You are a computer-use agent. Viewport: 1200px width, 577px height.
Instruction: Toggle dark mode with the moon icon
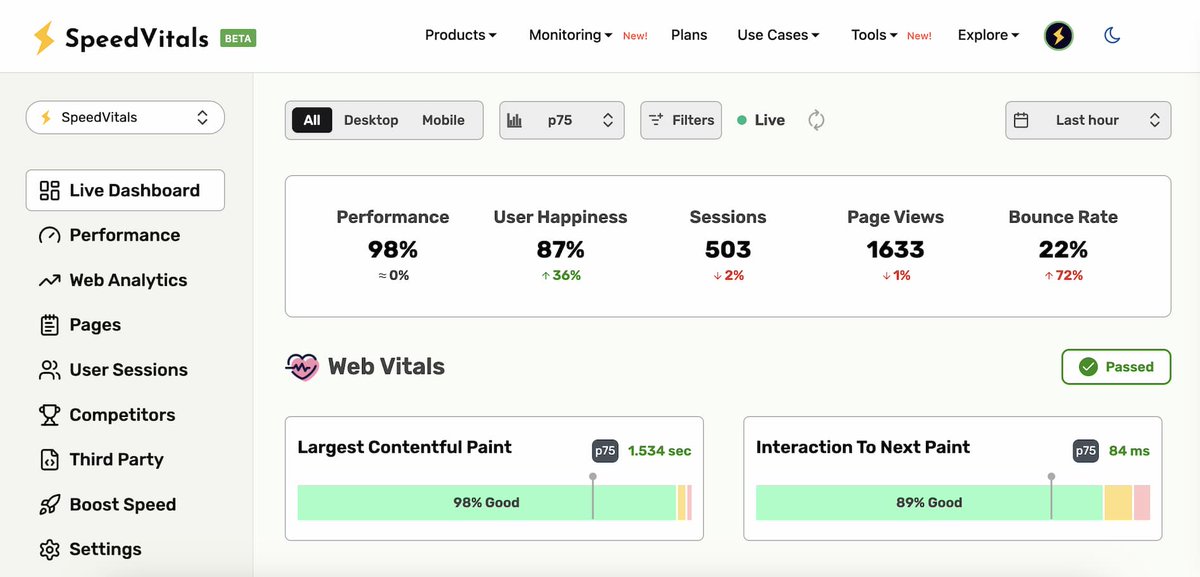click(x=1111, y=35)
